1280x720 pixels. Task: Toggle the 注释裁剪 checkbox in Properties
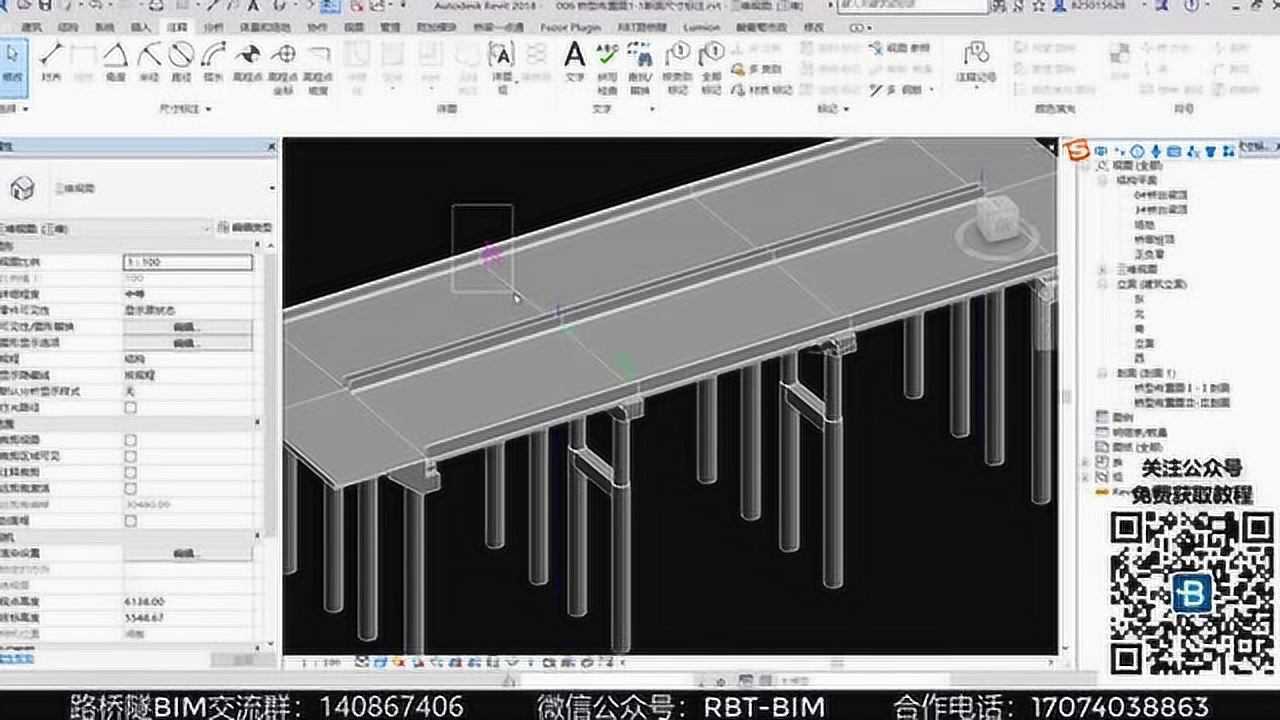131,472
